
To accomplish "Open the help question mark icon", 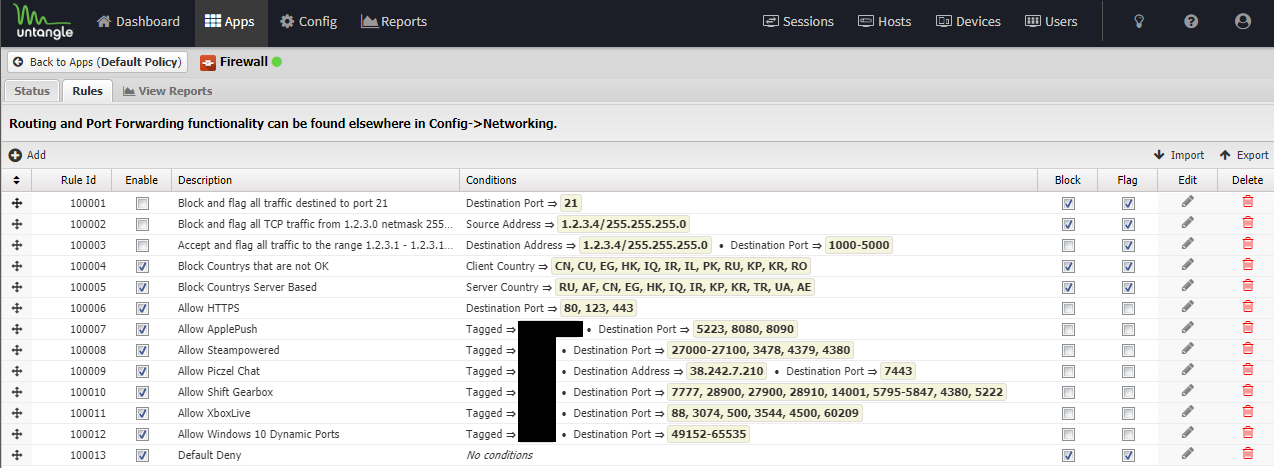I will point(1191,21).
